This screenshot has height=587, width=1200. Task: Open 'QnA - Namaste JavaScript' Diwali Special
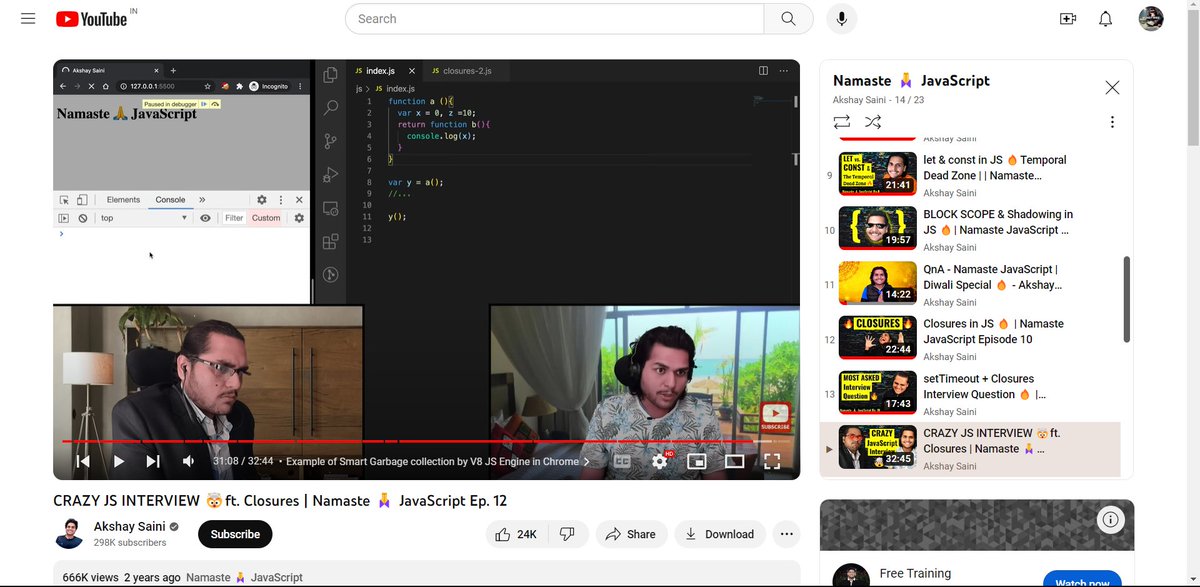[x=970, y=285]
